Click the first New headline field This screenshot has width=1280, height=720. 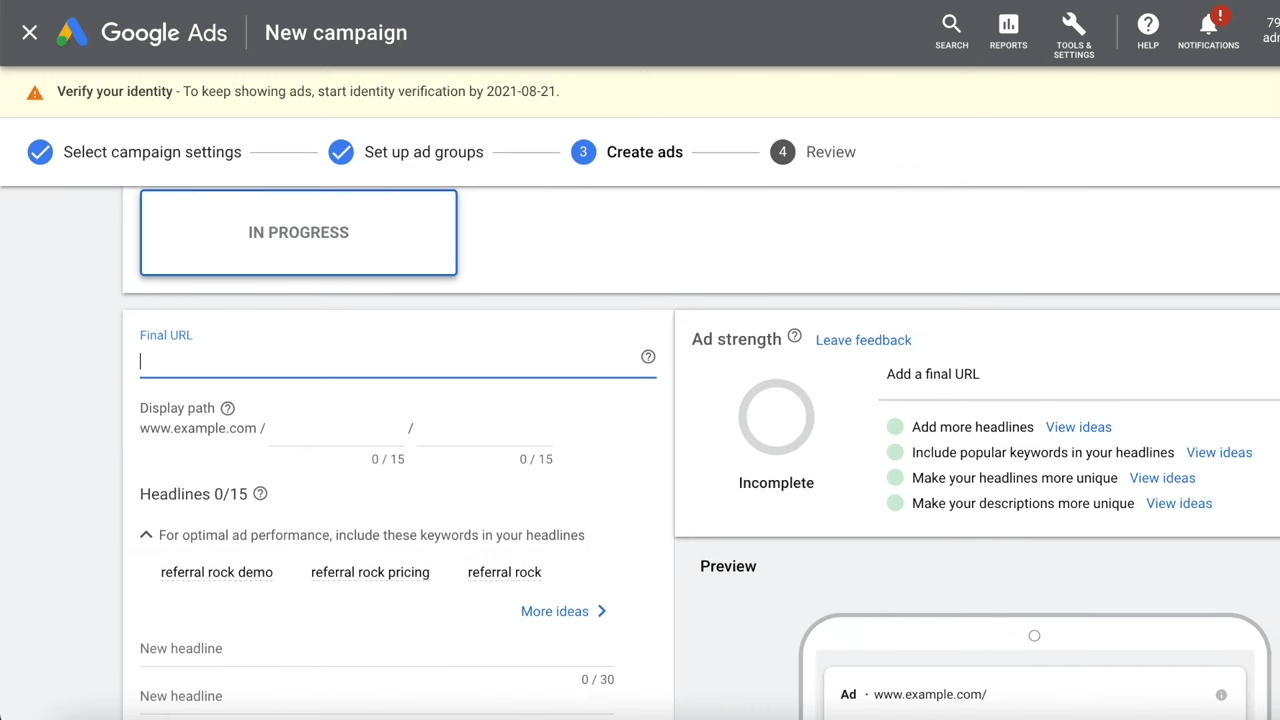pyautogui.click(x=377, y=649)
